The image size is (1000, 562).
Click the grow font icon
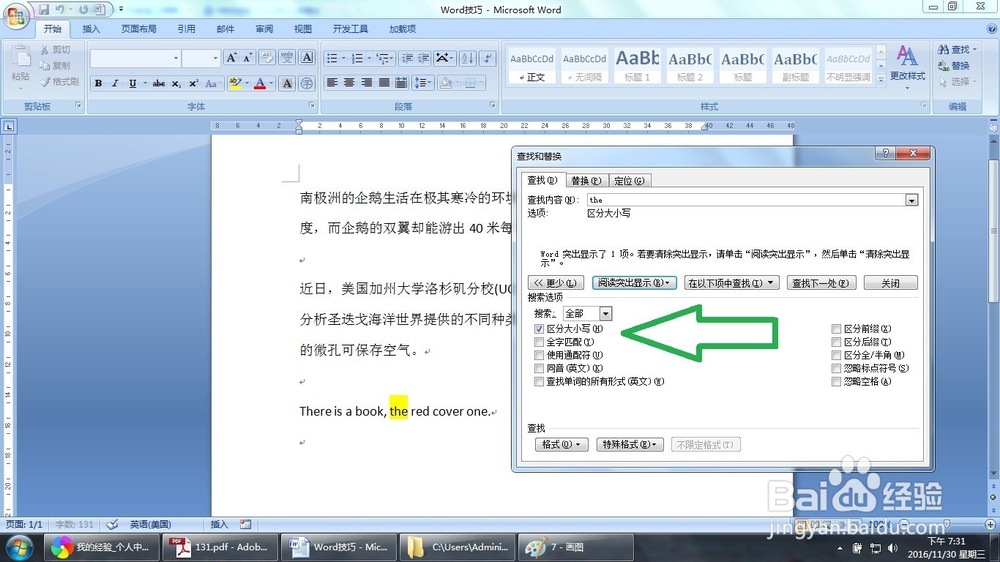point(231,58)
